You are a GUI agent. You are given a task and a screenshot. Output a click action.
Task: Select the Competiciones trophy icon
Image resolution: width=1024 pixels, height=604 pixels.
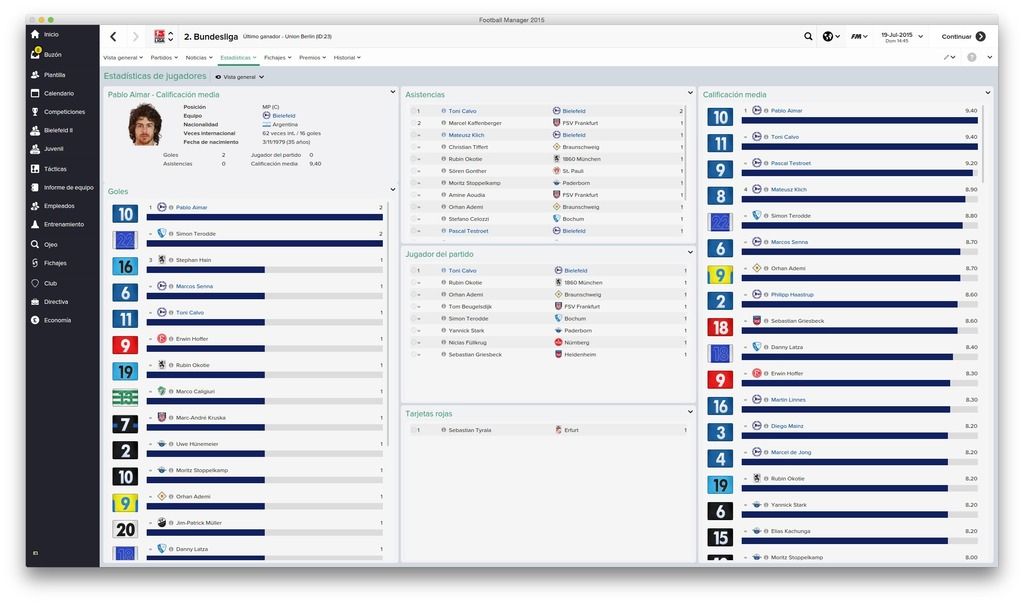(x=35, y=112)
